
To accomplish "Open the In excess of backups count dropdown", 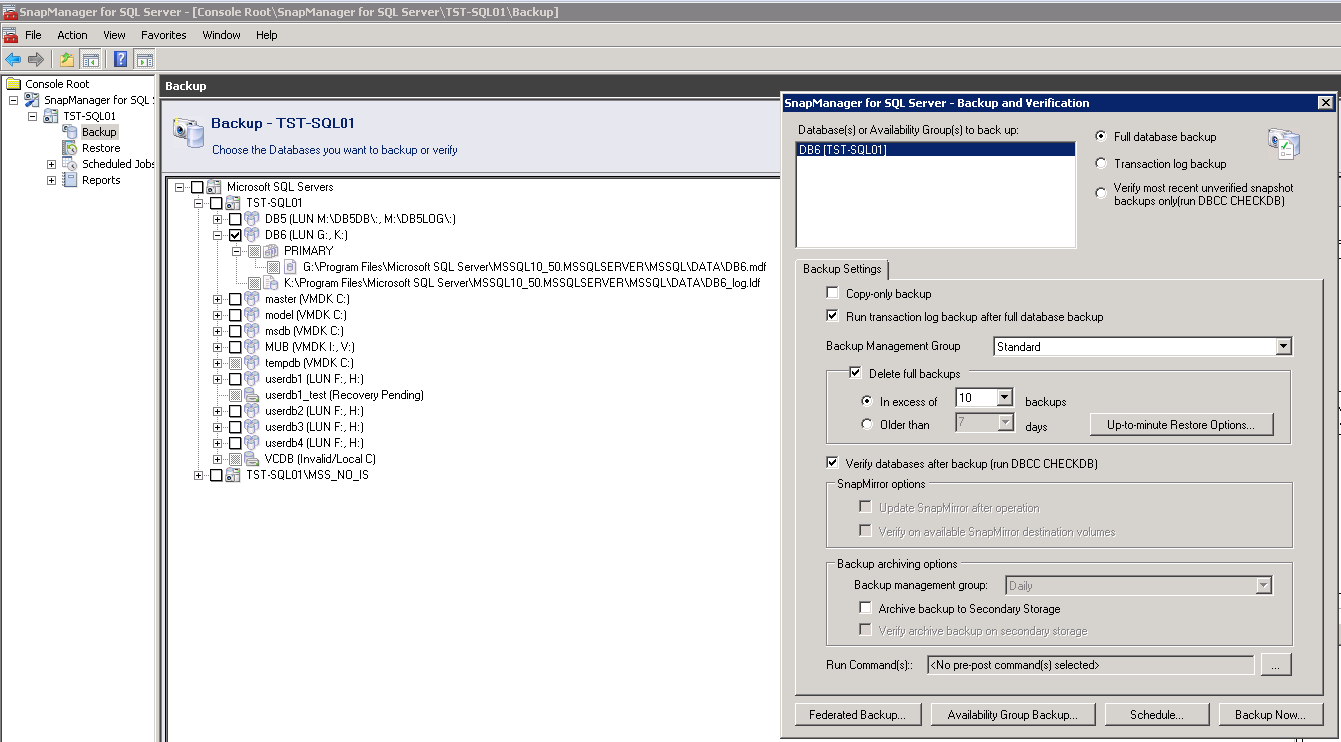I will click(x=1005, y=398).
